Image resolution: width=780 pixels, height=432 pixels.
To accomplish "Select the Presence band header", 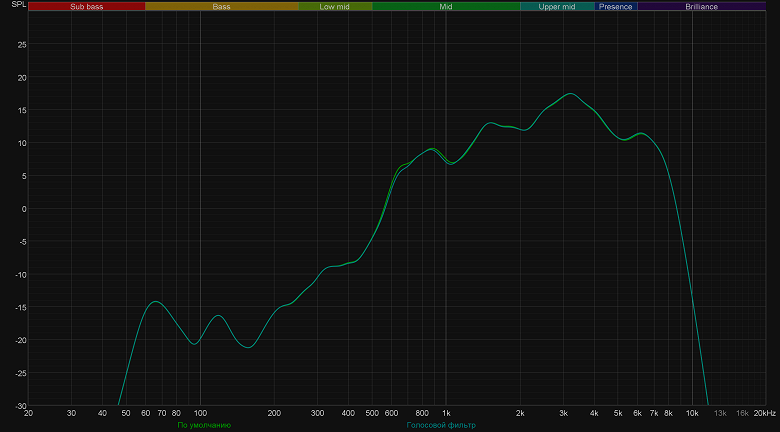I will coord(616,6).
